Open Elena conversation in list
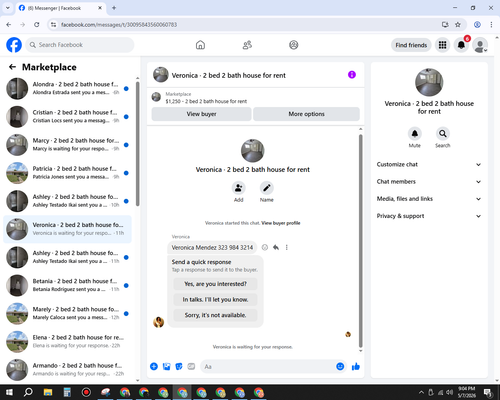The image size is (500, 400). 67,341
